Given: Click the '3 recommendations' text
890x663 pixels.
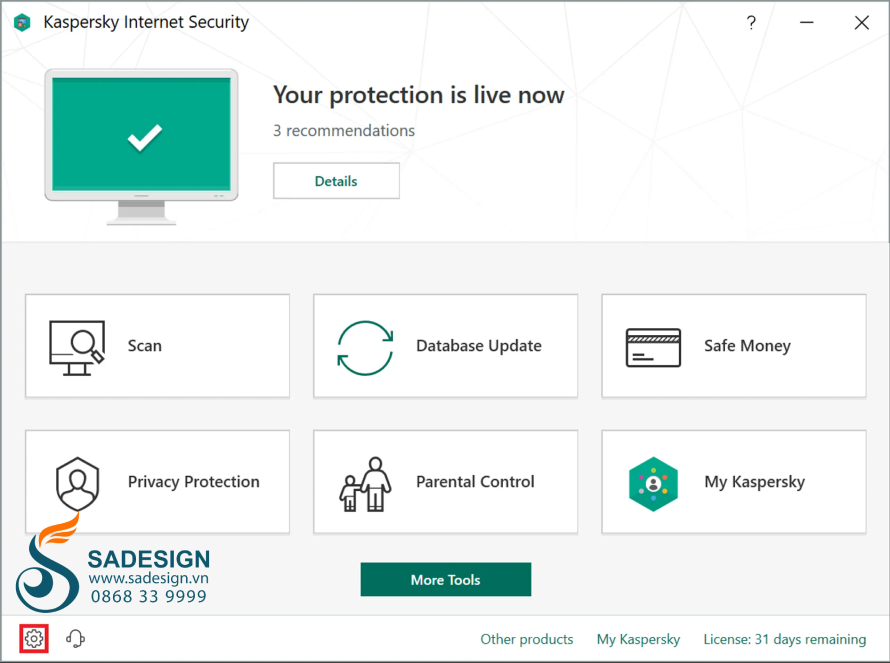Looking at the screenshot, I should (344, 131).
